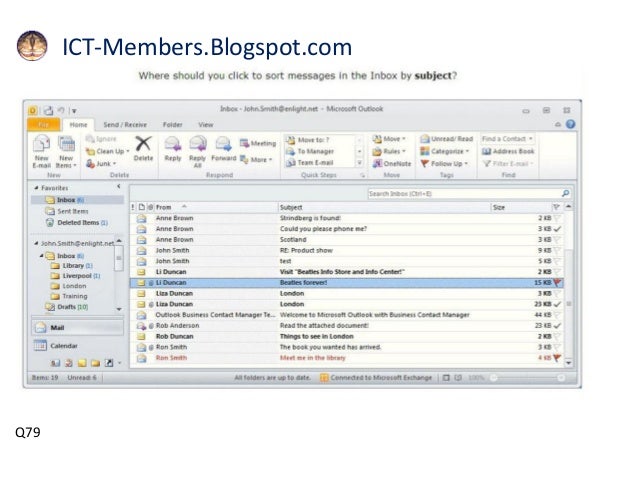
Task: Open the New Items button
Action: click(x=66, y=151)
